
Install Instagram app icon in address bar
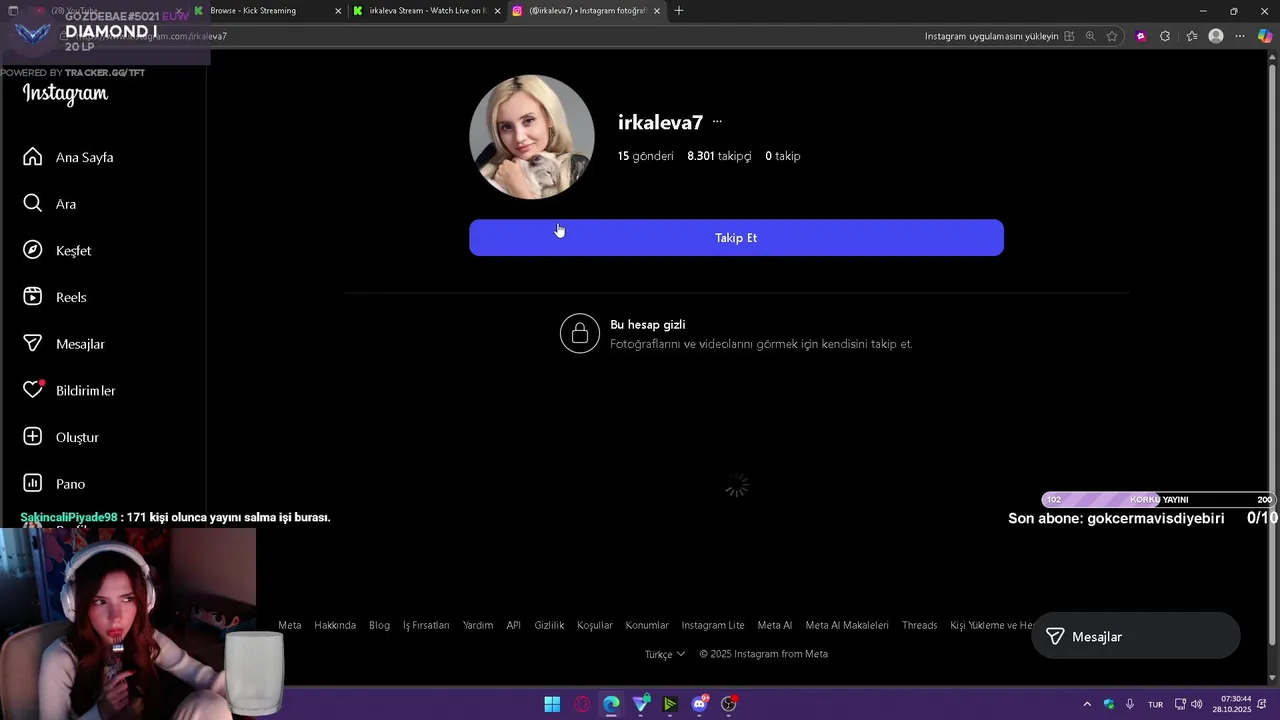pyautogui.click(x=1069, y=36)
